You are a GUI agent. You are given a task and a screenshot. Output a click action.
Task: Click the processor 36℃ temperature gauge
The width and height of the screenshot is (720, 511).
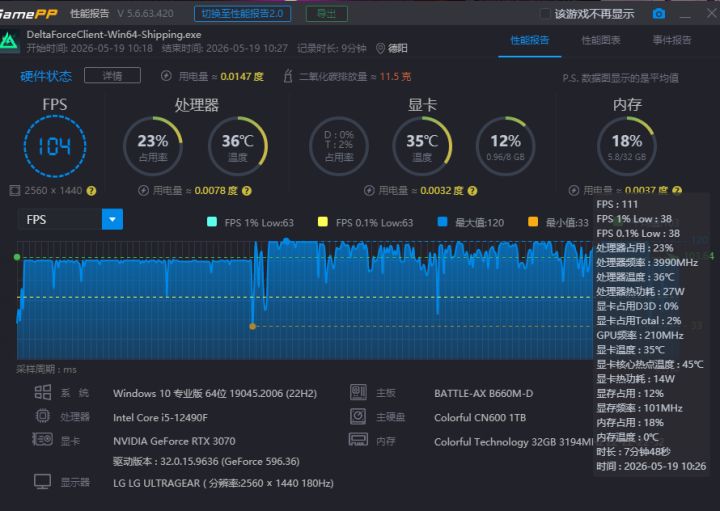(238, 146)
